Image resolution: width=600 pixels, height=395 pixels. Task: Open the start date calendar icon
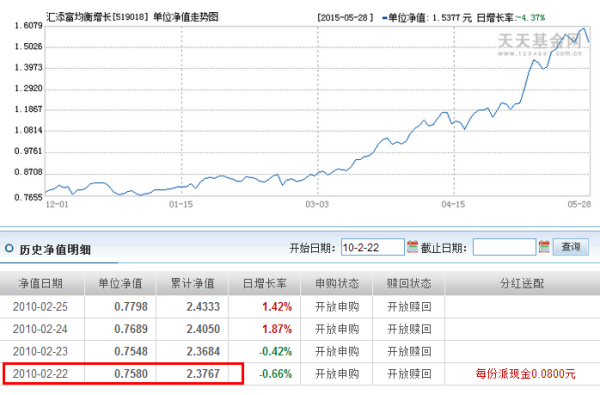coord(412,247)
